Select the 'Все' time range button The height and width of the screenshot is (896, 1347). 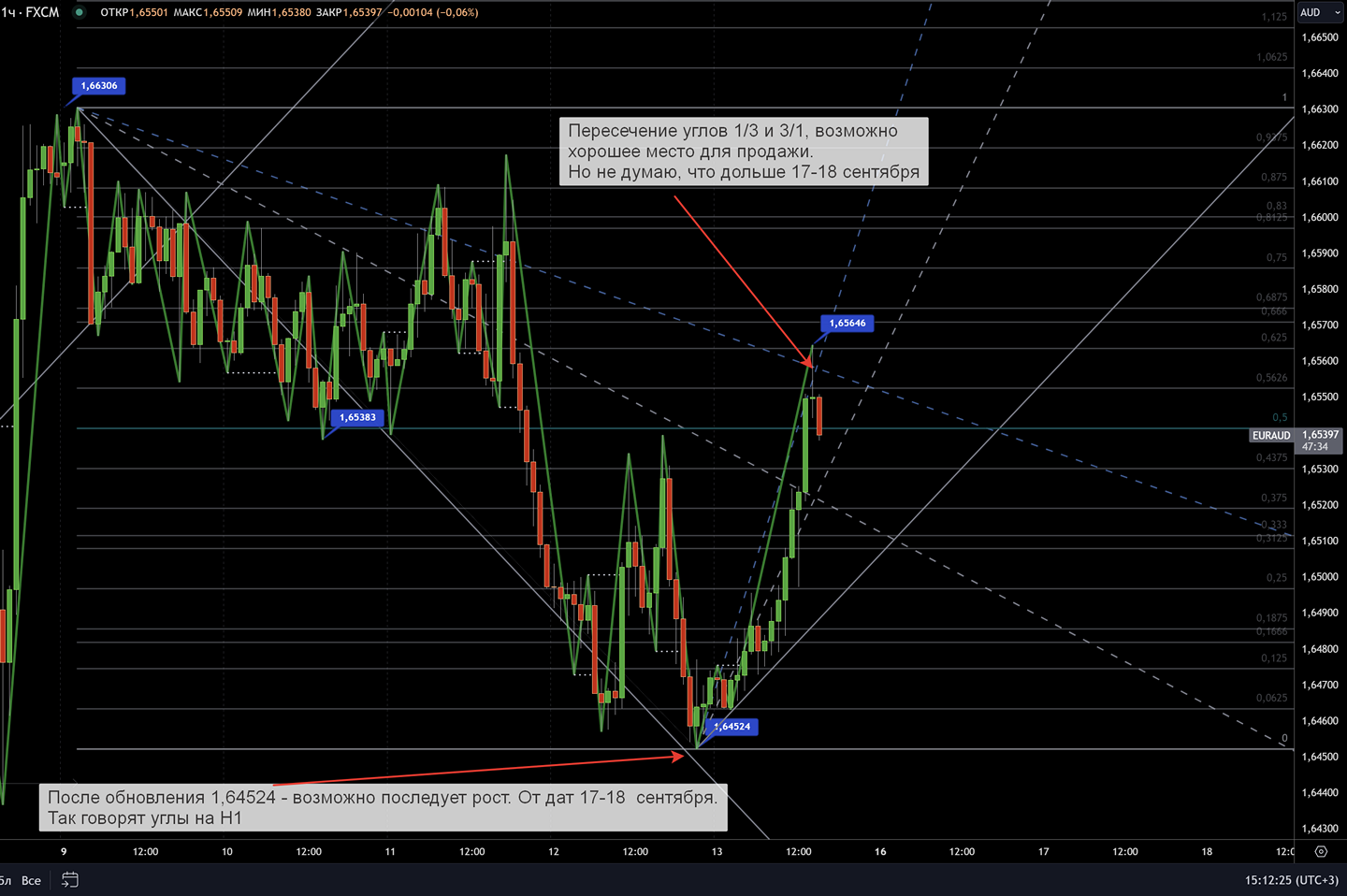31,880
